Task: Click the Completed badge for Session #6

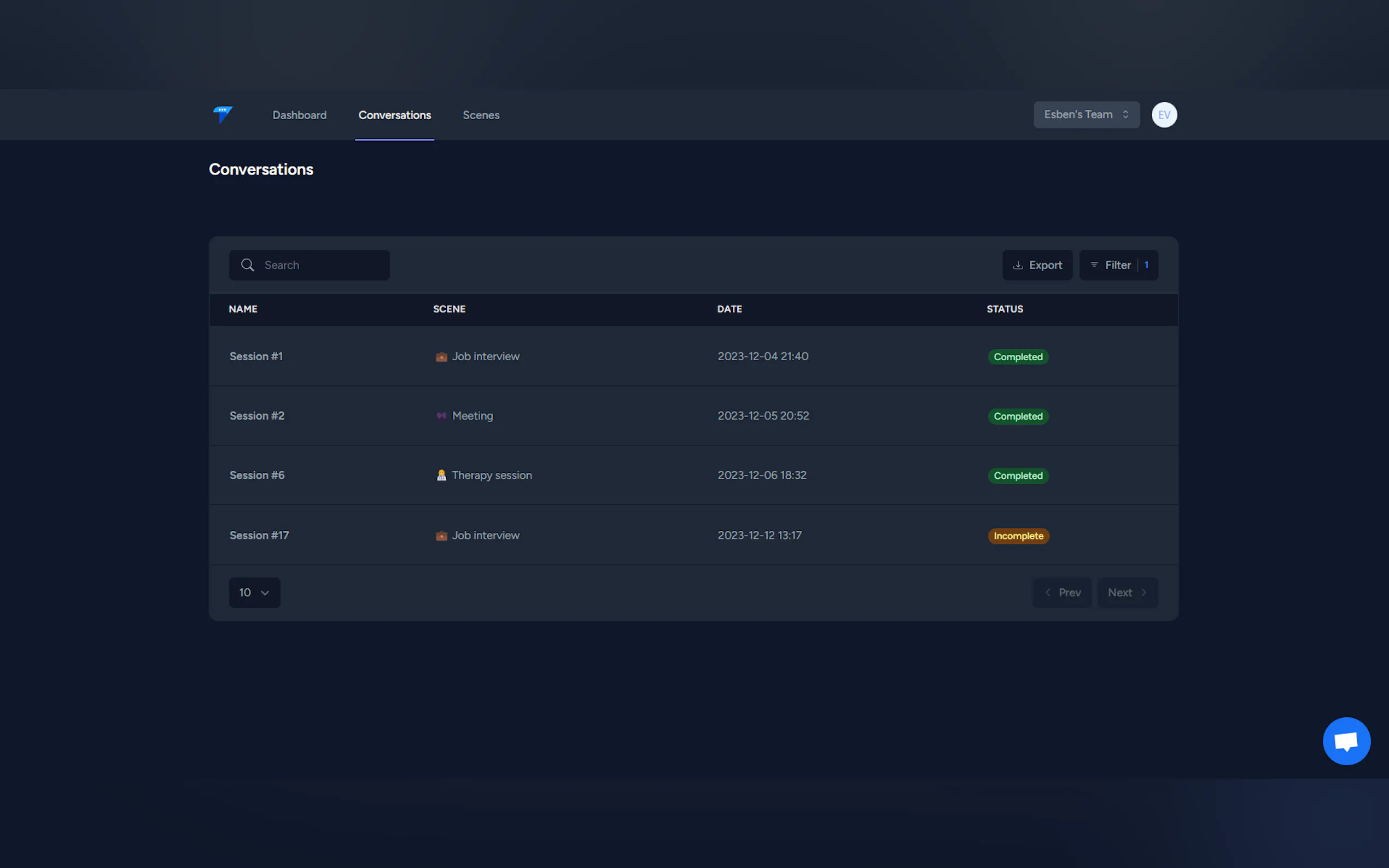Action: coord(1018,476)
